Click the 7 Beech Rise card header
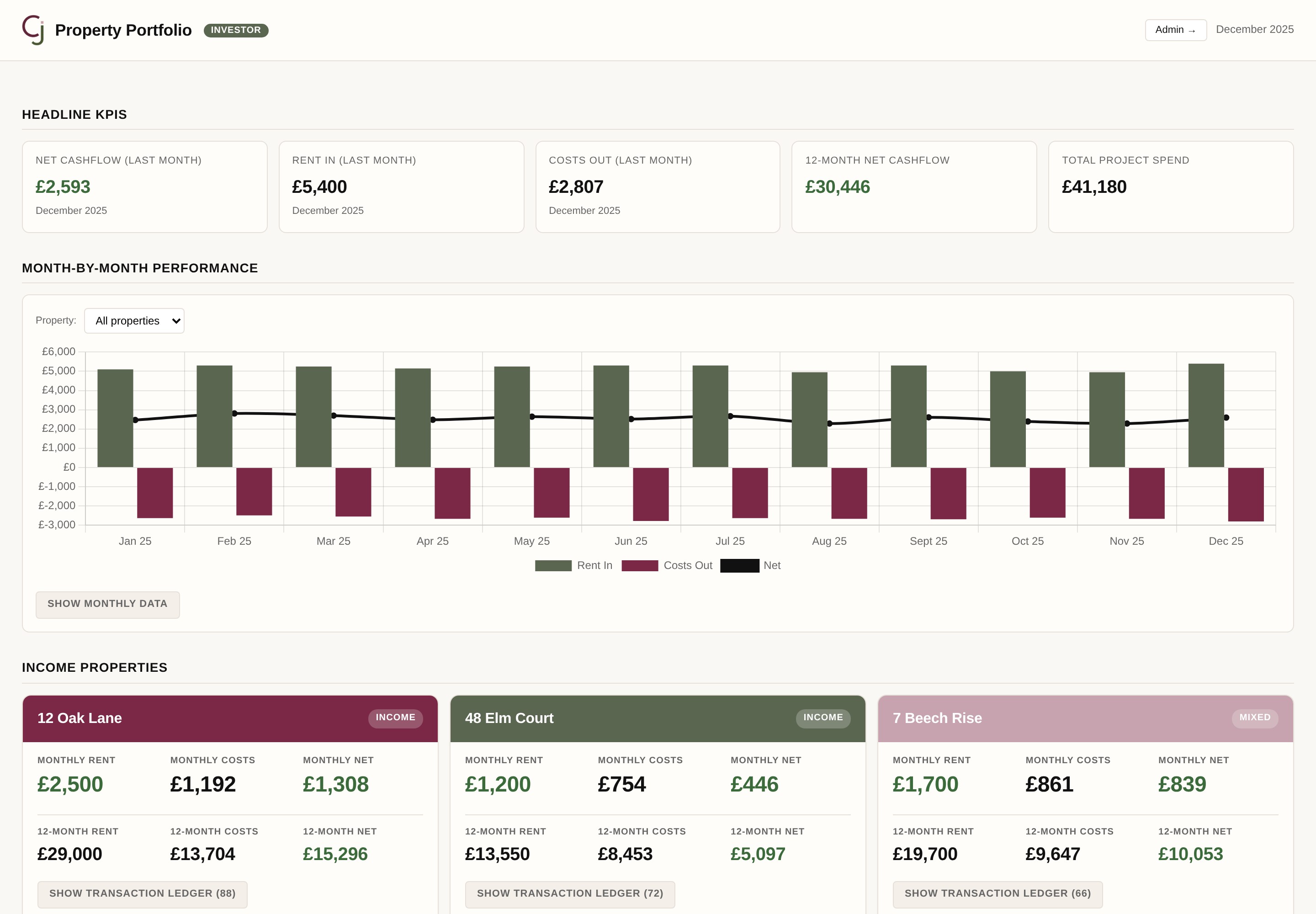Viewport: 1316px width, 914px height. click(x=1085, y=719)
